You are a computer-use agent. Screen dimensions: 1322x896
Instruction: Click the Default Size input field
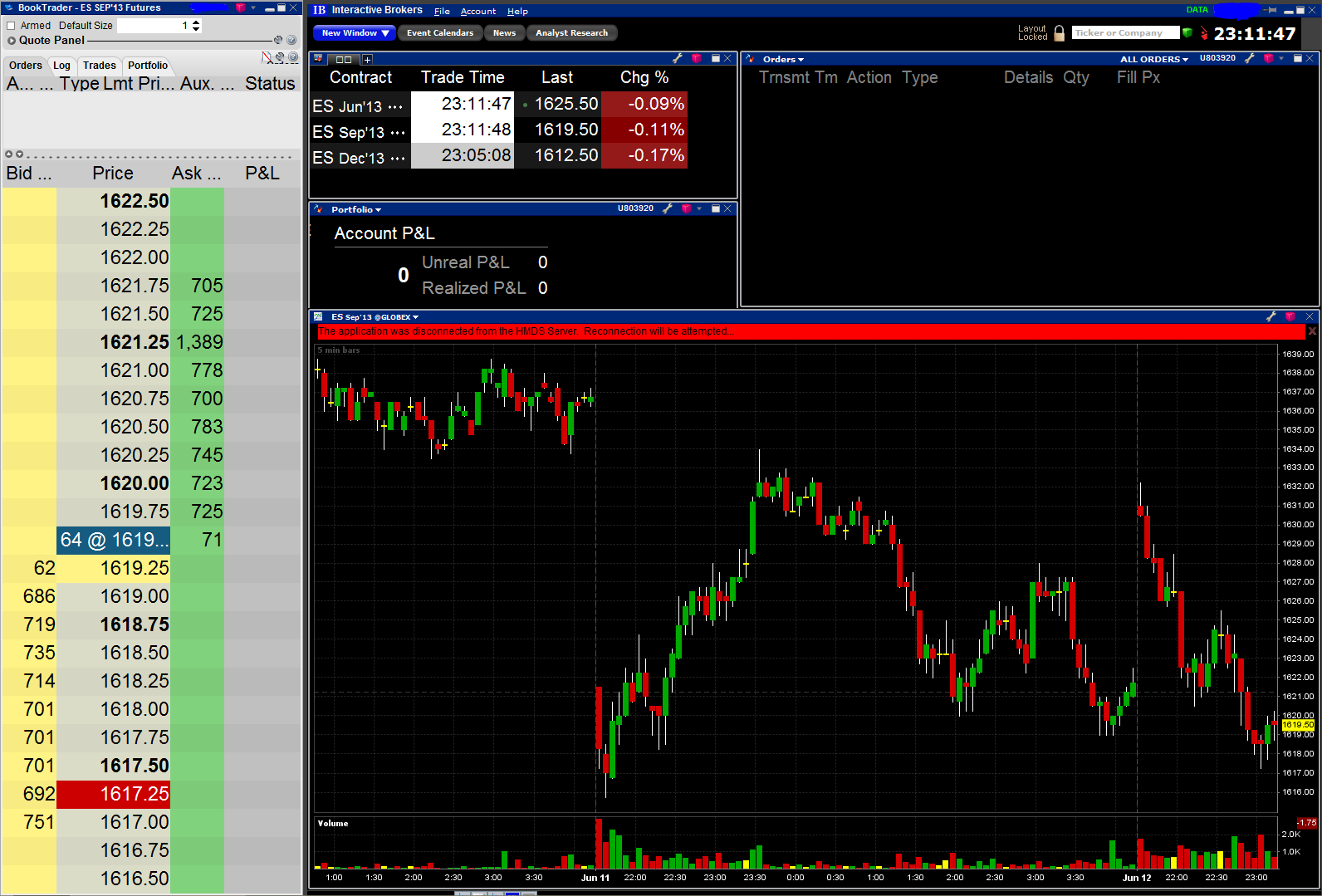coord(154,26)
